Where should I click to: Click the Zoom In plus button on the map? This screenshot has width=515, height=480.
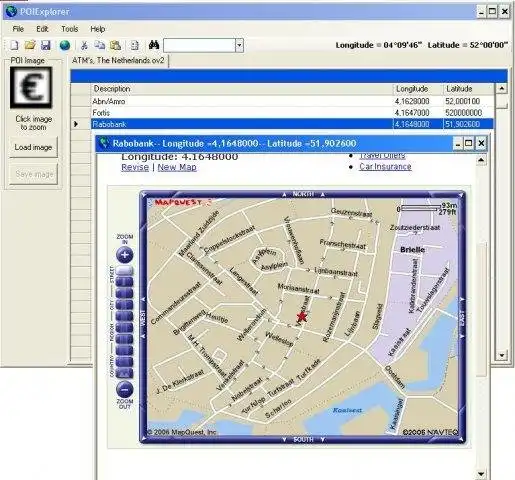pos(125,255)
